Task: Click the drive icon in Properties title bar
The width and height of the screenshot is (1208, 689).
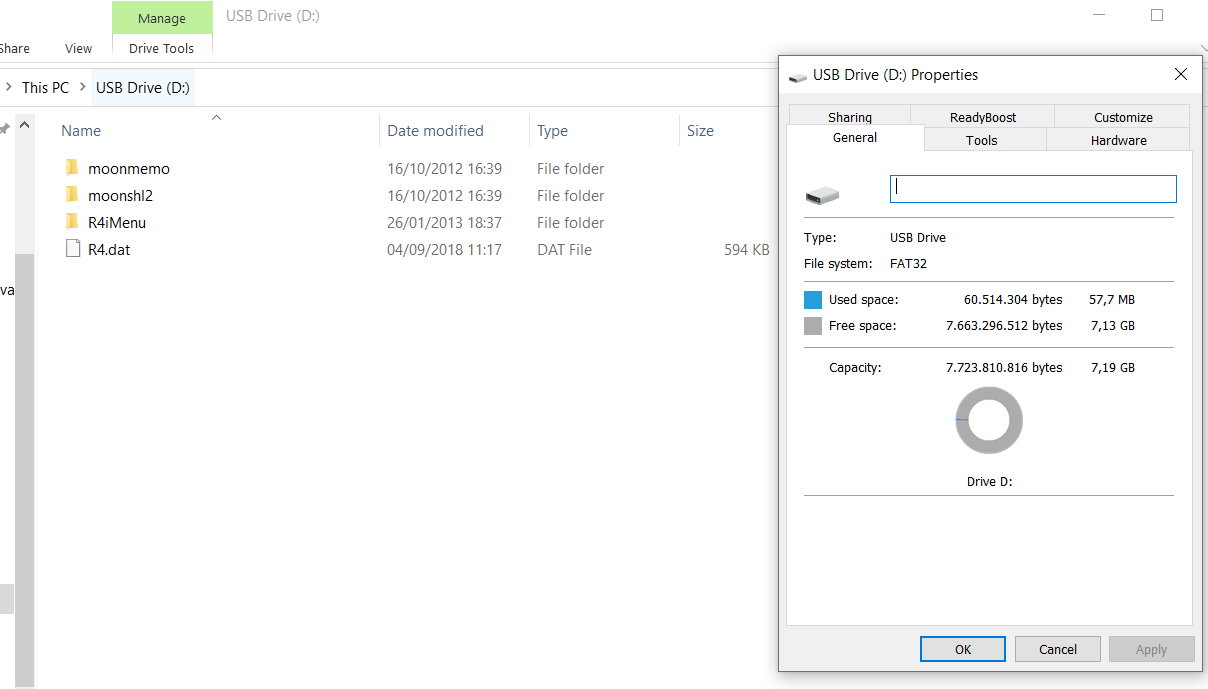Action: pyautogui.click(x=797, y=76)
